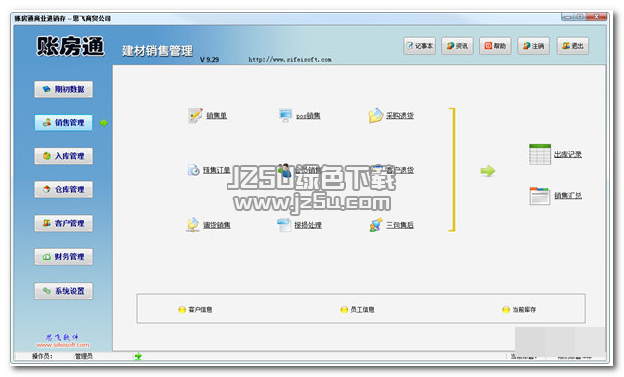624x377 pixels.
Task: Click the 建材销售管理 title text
Action: pyautogui.click(x=158, y=51)
